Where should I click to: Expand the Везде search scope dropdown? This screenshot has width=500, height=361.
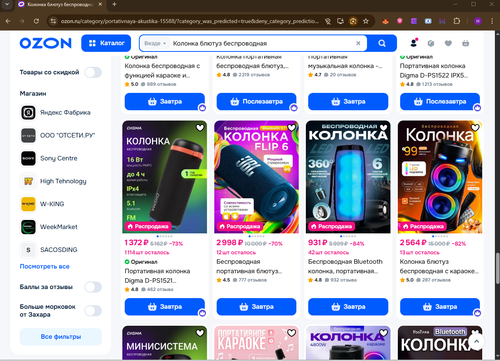pos(155,43)
